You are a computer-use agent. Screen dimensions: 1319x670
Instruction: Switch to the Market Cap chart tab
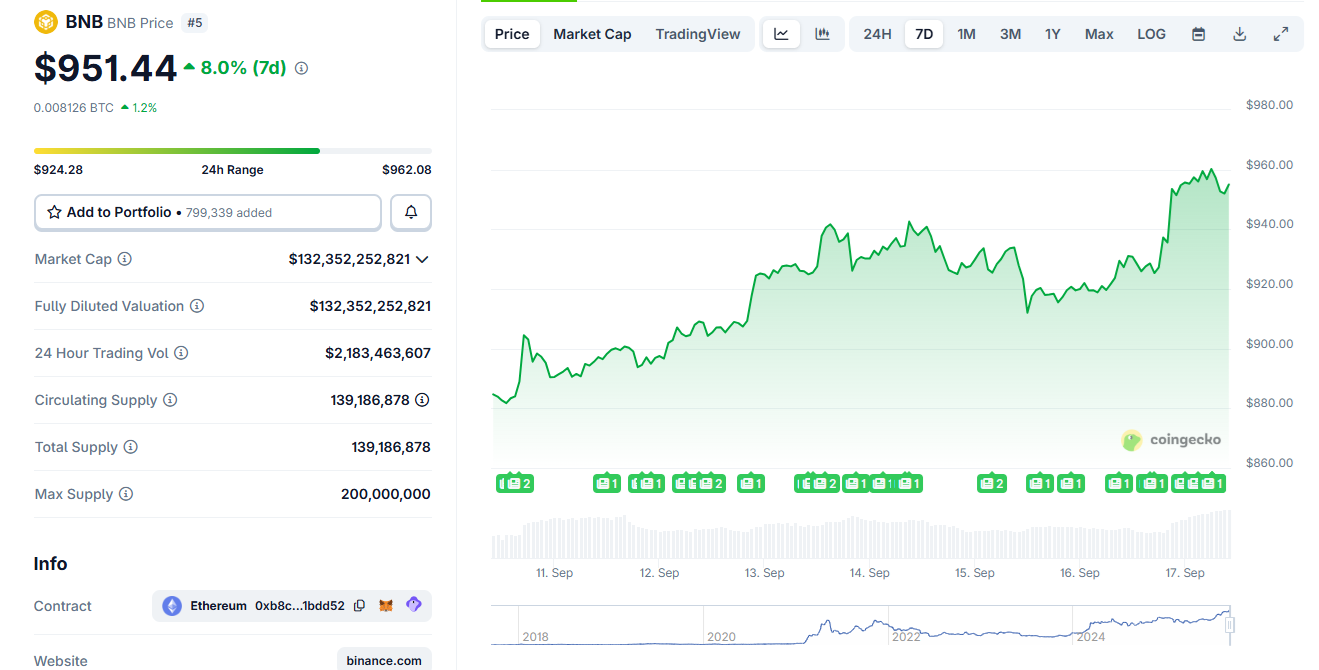pyautogui.click(x=592, y=34)
